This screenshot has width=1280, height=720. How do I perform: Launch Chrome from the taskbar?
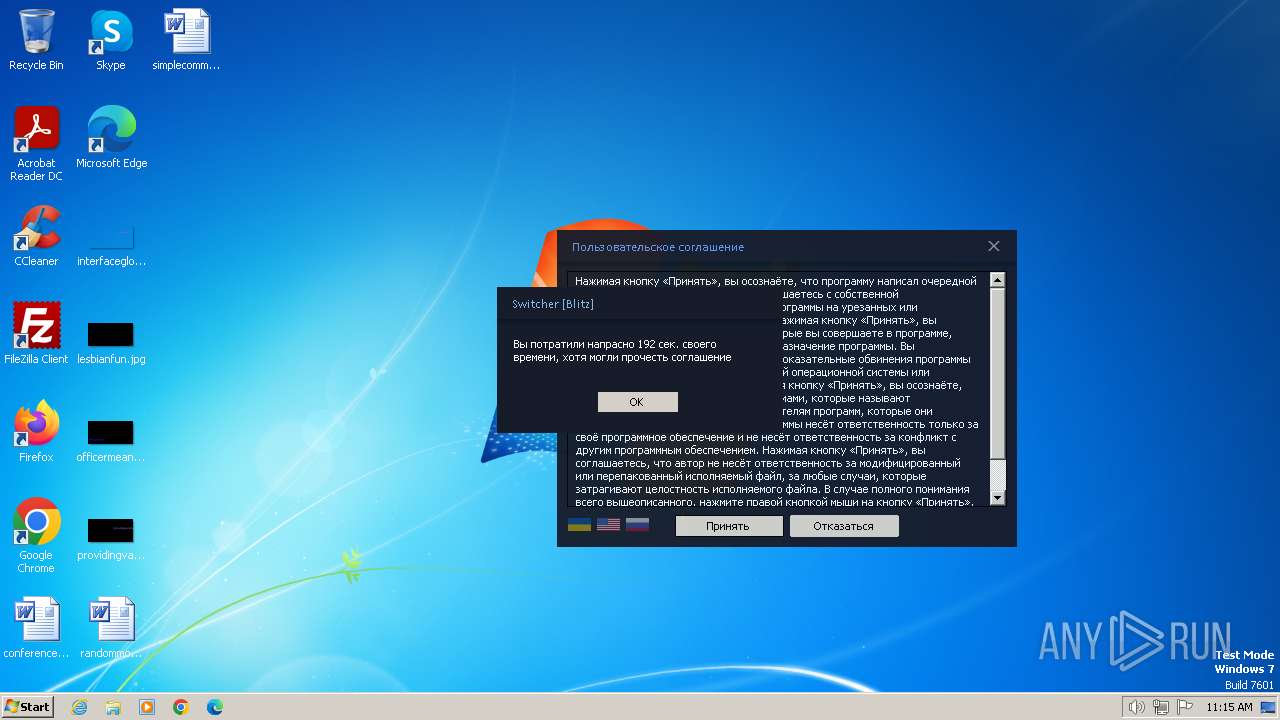pos(181,707)
